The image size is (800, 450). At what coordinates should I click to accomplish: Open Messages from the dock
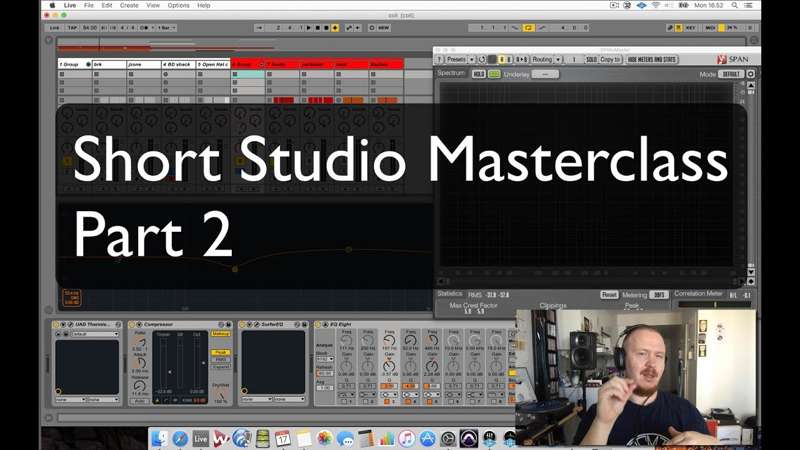(x=345, y=439)
